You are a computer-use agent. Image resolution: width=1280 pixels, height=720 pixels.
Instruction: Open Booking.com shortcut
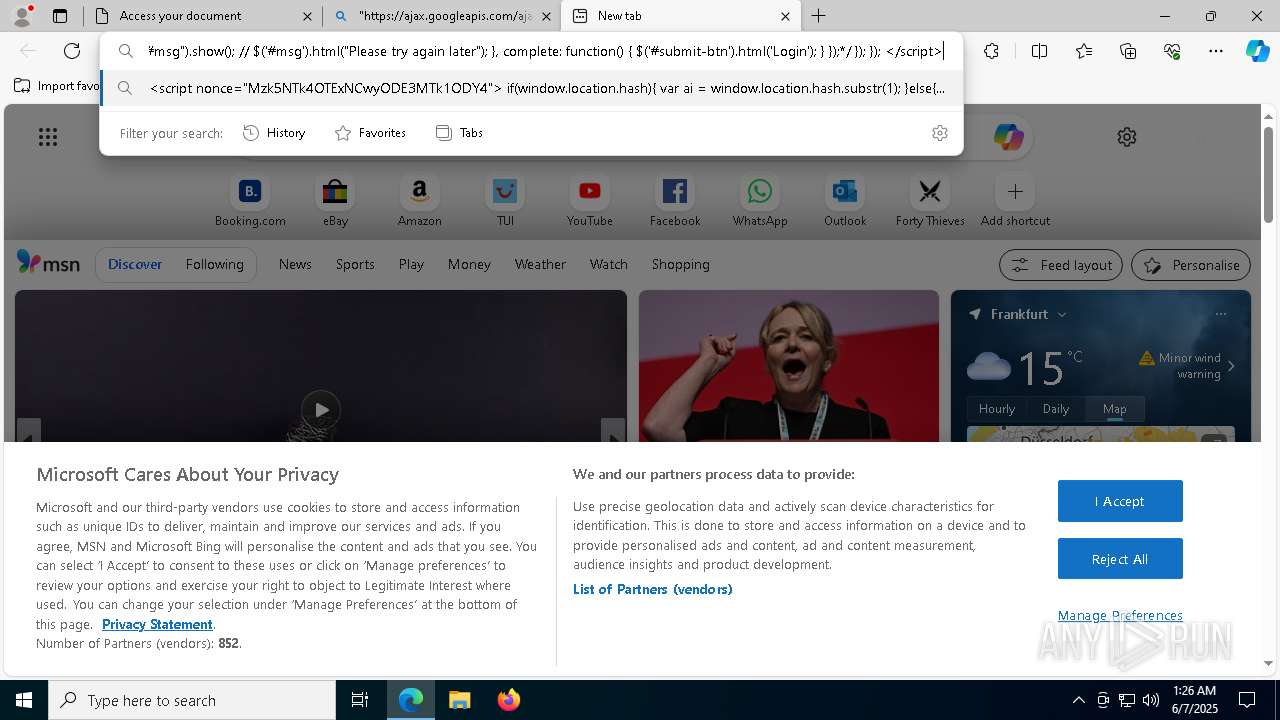[250, 201]
